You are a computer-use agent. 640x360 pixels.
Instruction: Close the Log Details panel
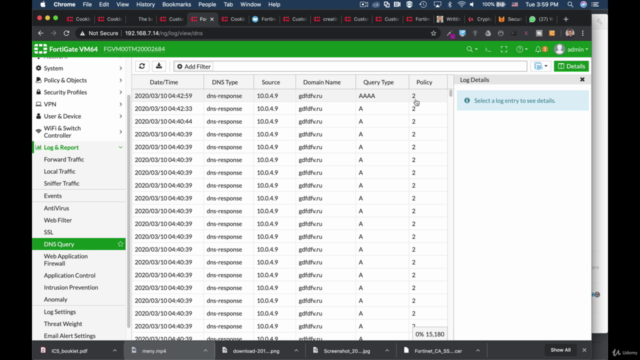tap(582, 80)
